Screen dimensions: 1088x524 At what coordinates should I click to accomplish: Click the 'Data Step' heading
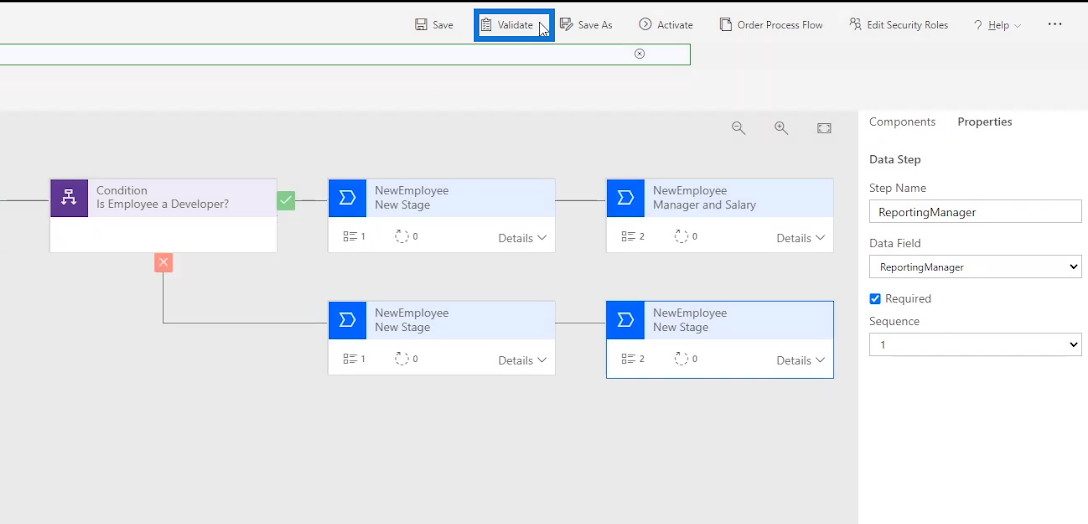tap(894, 159)
